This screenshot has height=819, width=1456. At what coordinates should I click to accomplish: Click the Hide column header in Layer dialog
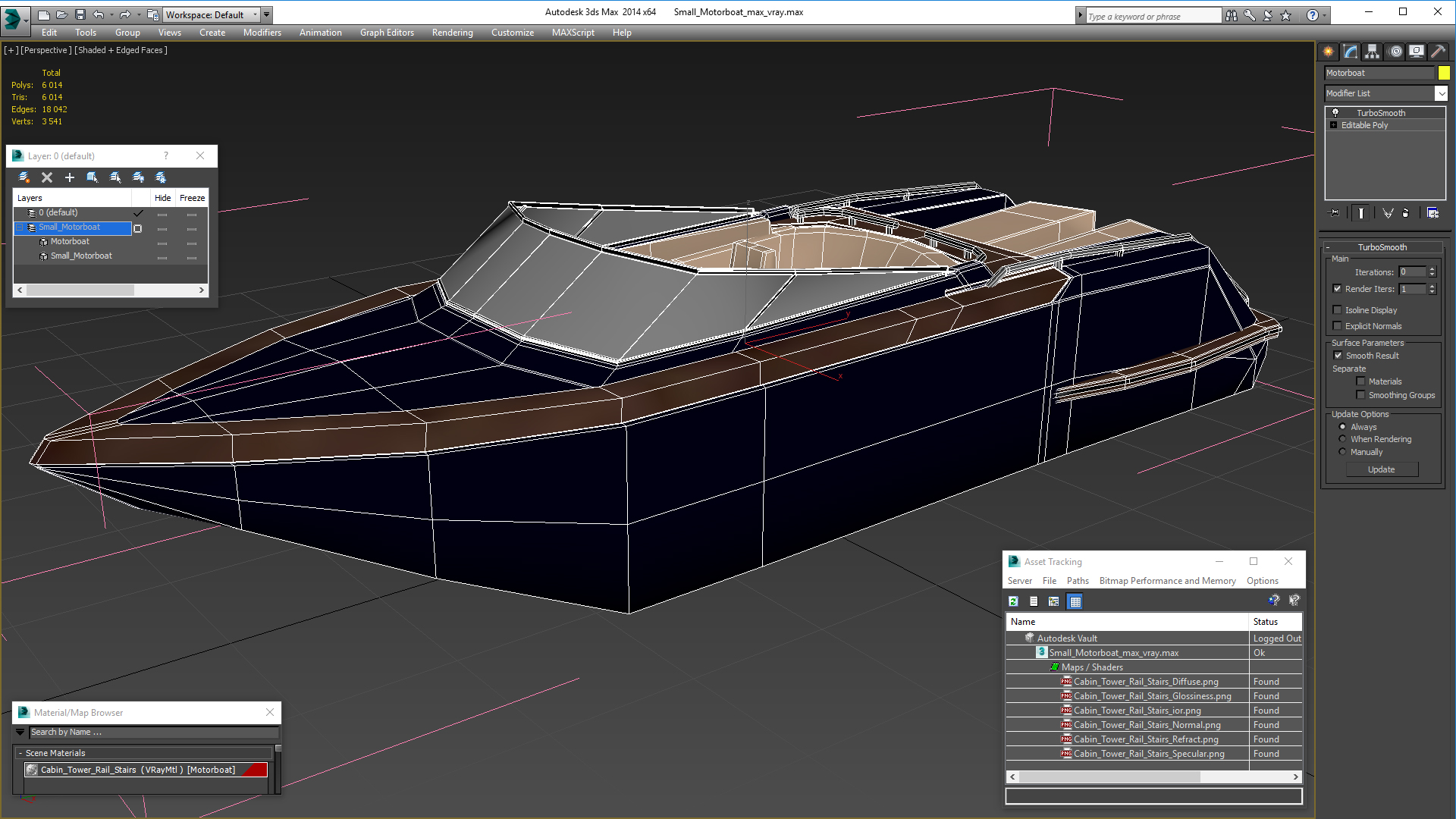pyautogui.click(x=163, y=198)
